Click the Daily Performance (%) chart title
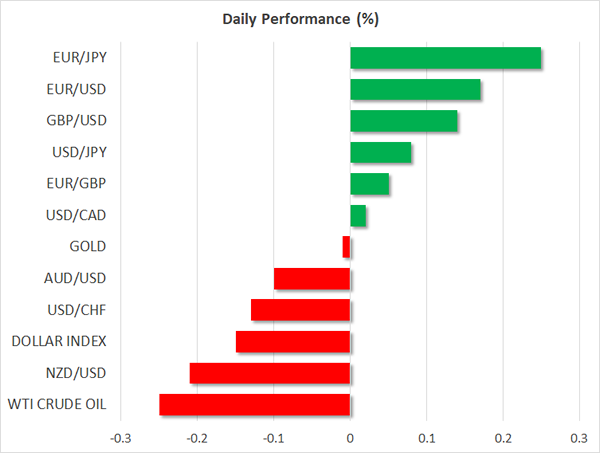The width and height of the screenshot is (600, 453). click(300, 19)
